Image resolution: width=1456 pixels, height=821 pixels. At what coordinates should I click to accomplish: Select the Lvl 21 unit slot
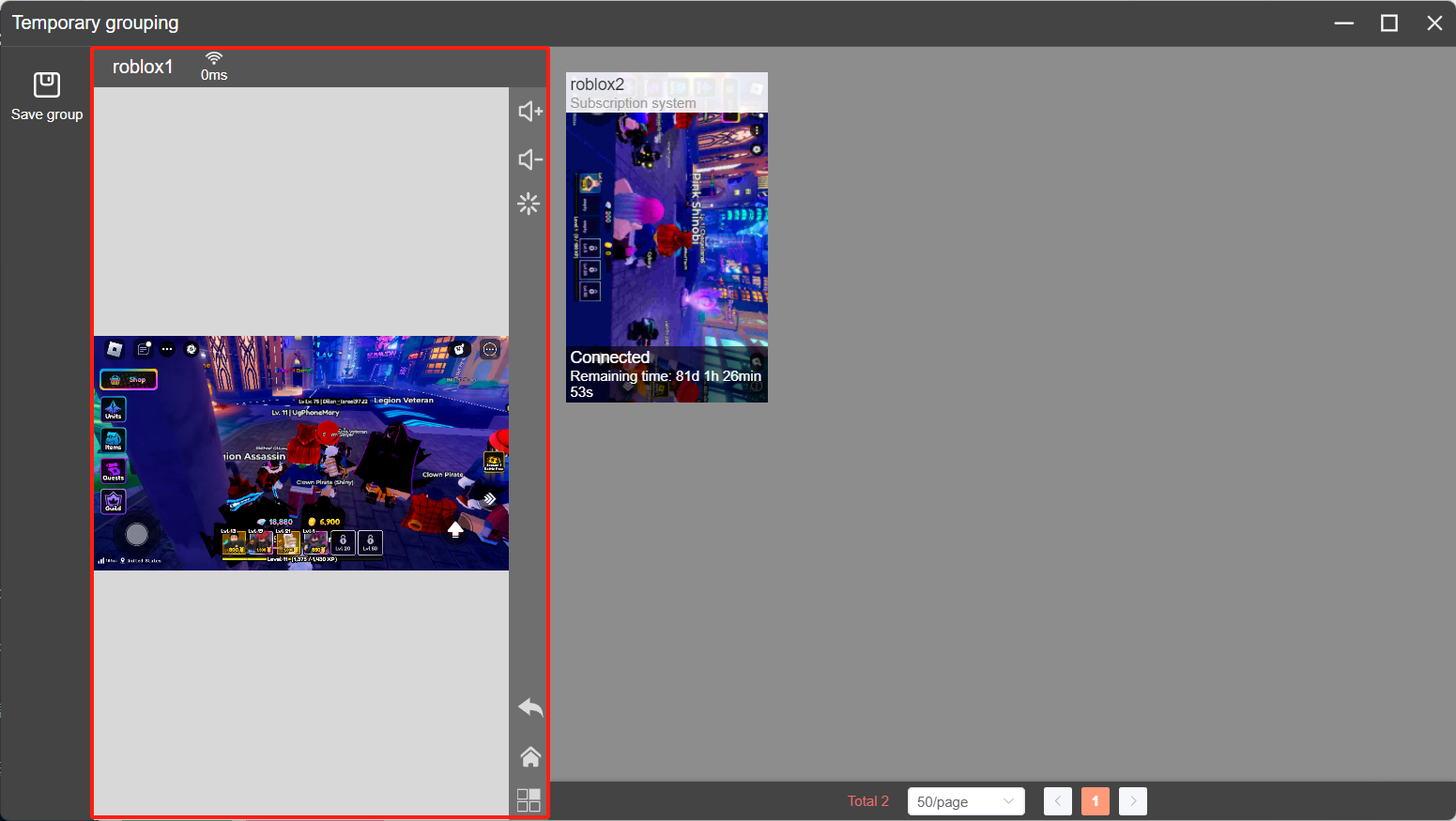288,543
